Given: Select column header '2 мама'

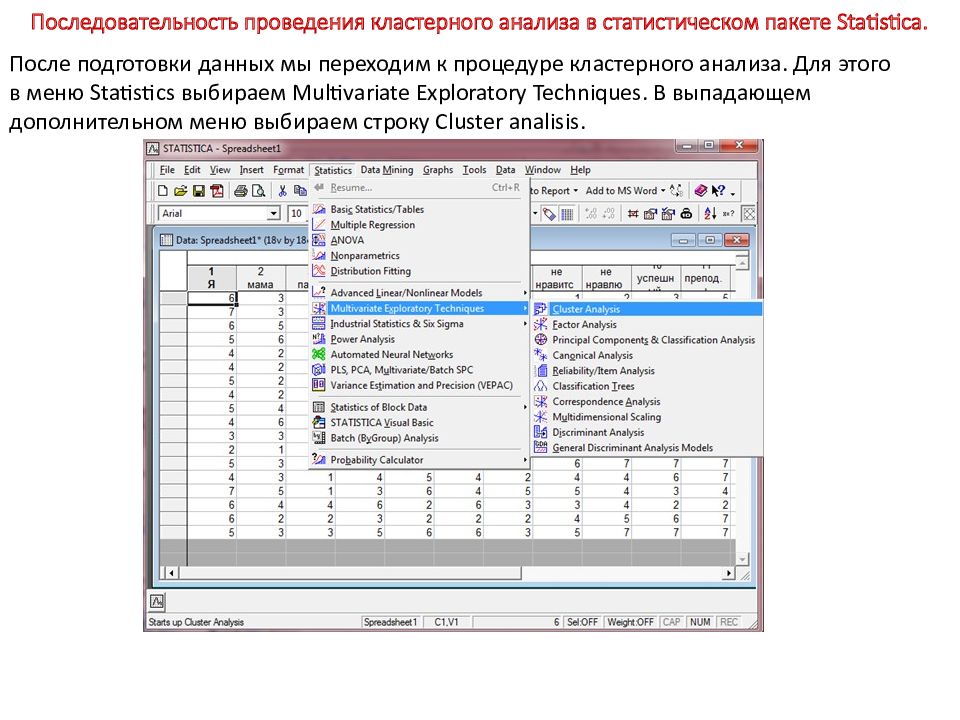Looking at the screenshot, I should click(x=260, y=278).
